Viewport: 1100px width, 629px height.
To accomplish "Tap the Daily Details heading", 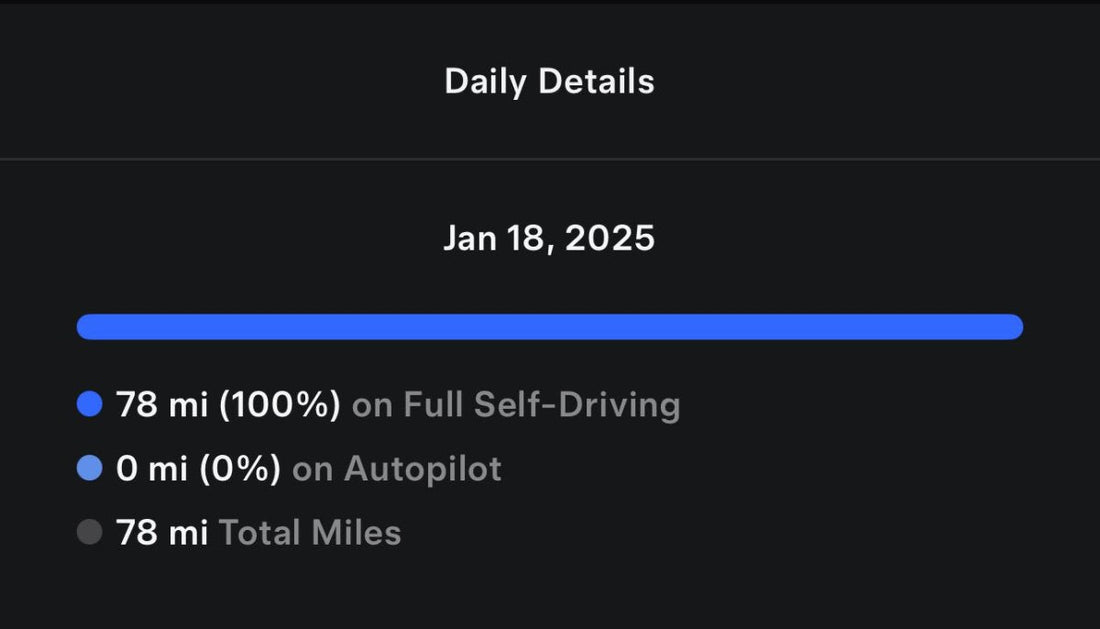I will [x=549, y=82].
